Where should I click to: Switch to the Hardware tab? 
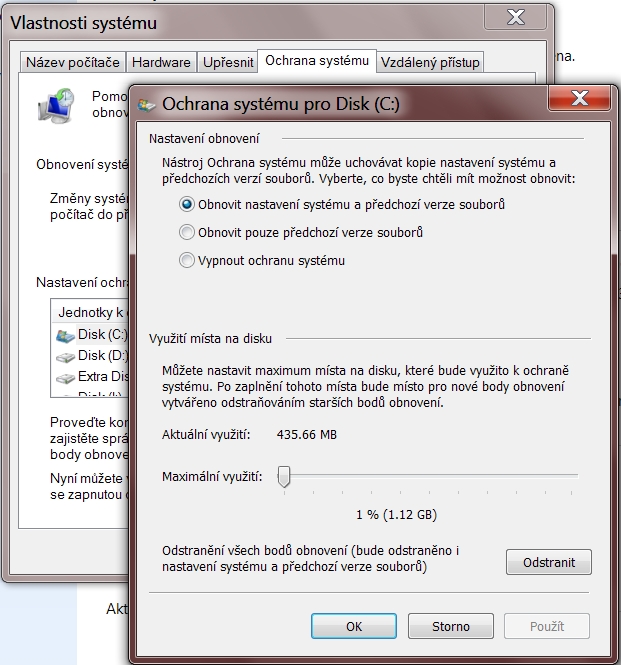[161, 62]
